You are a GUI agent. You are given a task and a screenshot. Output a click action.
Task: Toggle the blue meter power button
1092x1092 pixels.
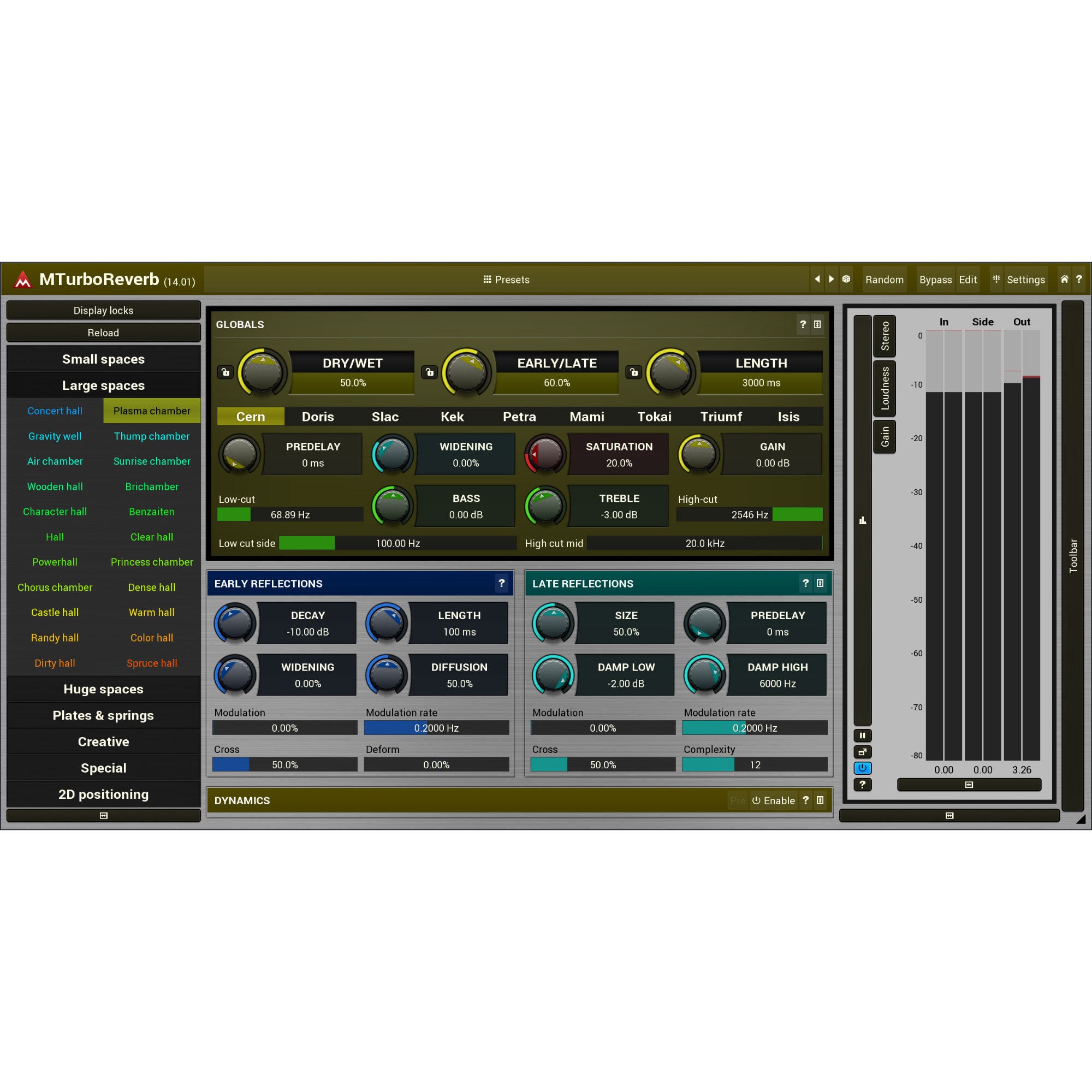[x=863, y=768]
